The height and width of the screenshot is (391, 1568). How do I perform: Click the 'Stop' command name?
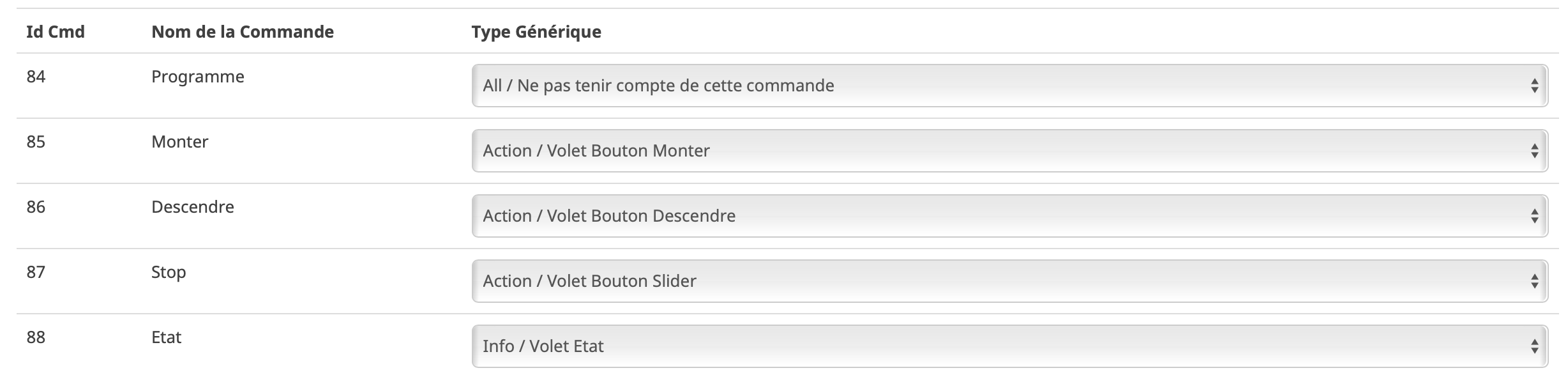pyautogui.click(x=169, y=272)
